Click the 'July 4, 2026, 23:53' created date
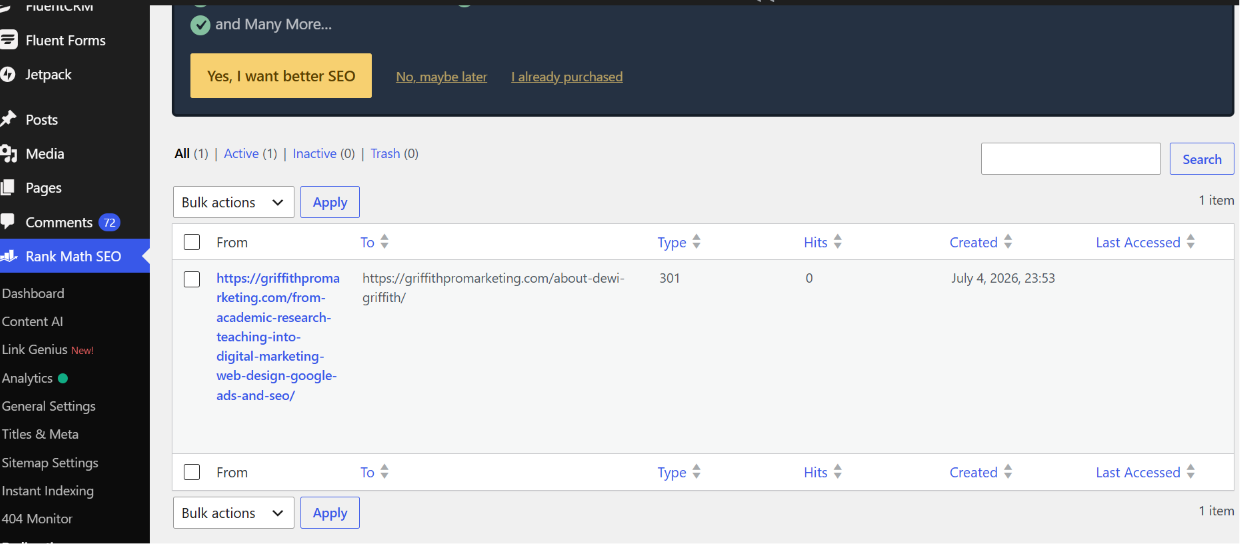The image size is (1240, 544). 1003,279
